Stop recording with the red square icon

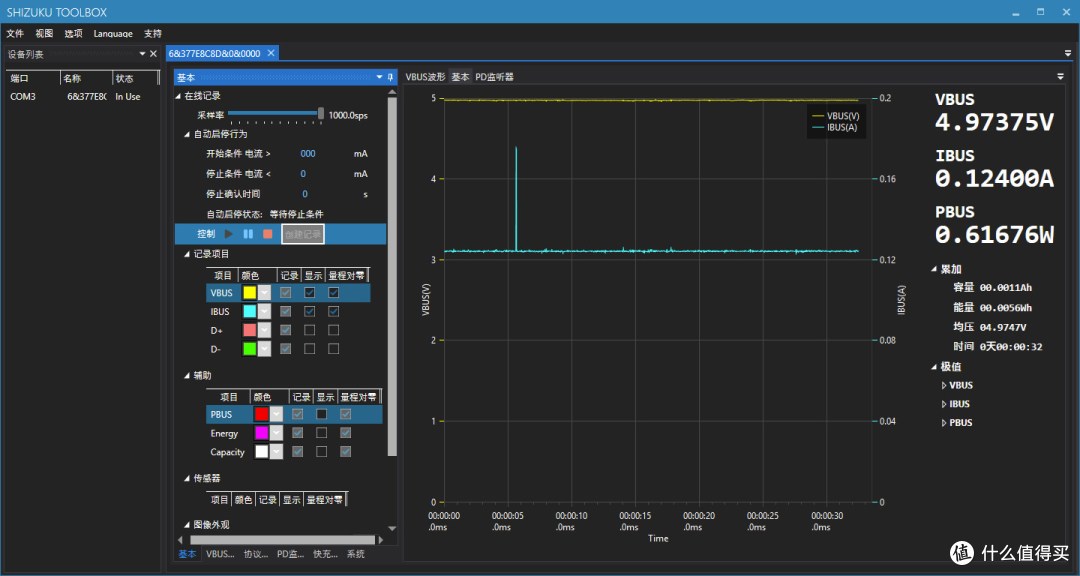click(x=268, y=234)
